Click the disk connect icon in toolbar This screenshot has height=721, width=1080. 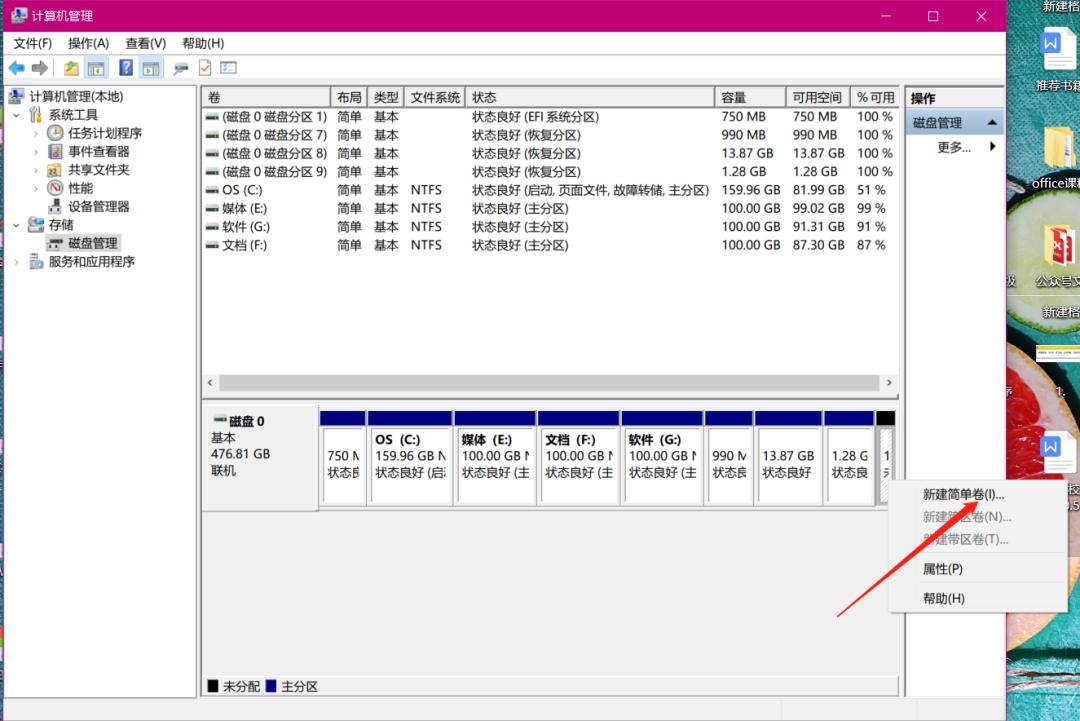181,68
